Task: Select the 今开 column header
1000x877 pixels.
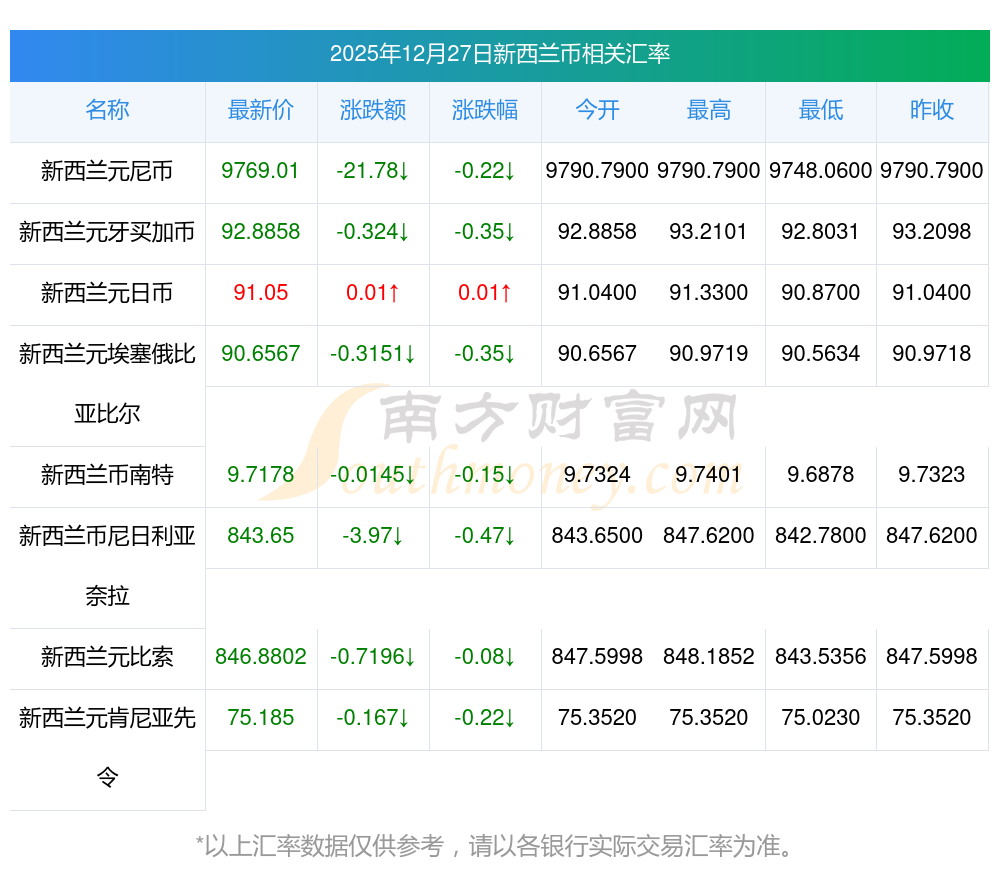Action: [597, 110]
